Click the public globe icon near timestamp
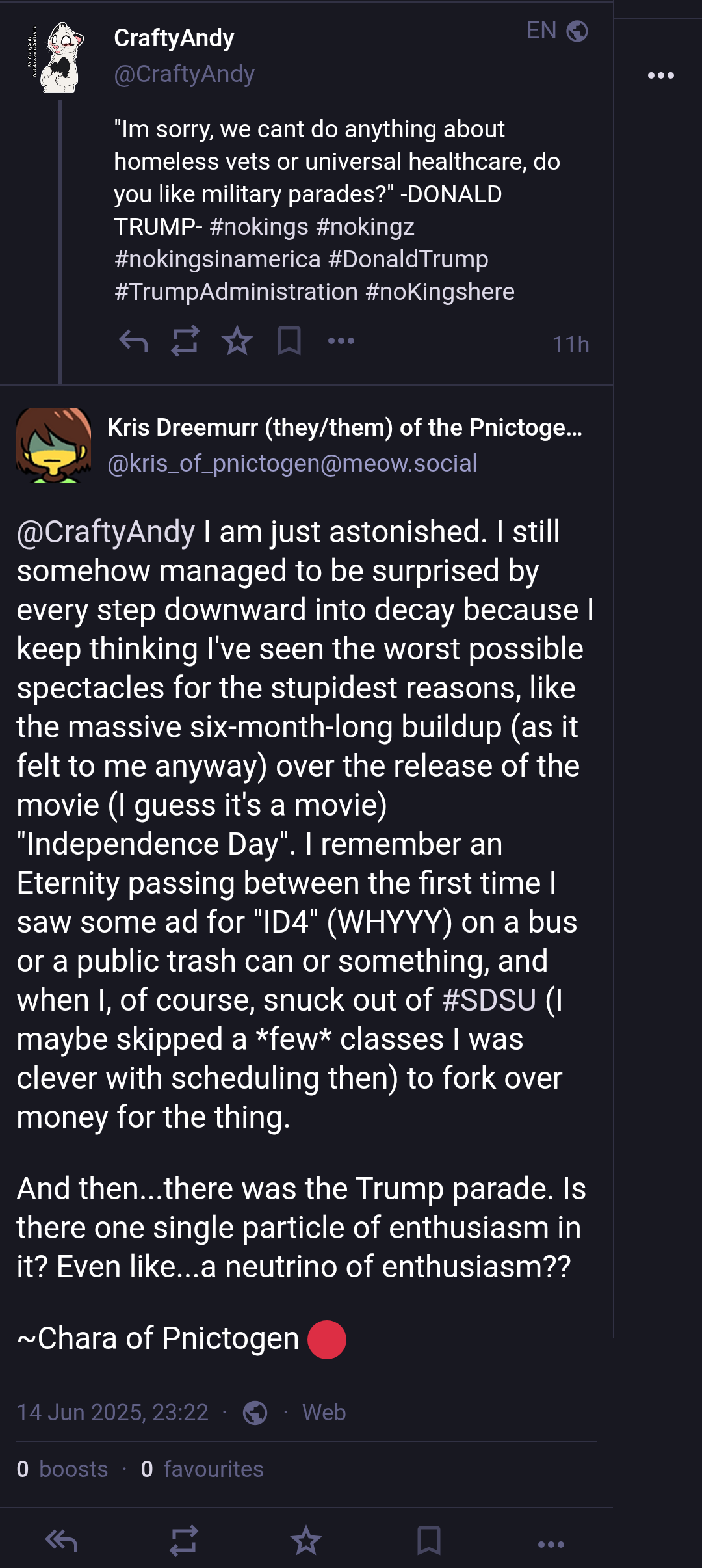The width and height of the screenshot is (702, 1568). click(x=255, y=1413)
